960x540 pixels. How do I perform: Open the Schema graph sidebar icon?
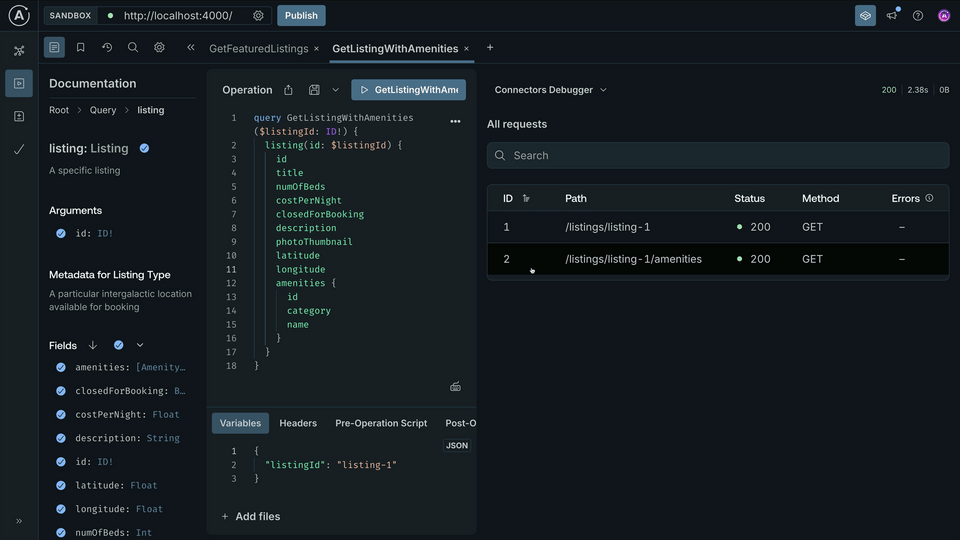[x=19, y=51]
